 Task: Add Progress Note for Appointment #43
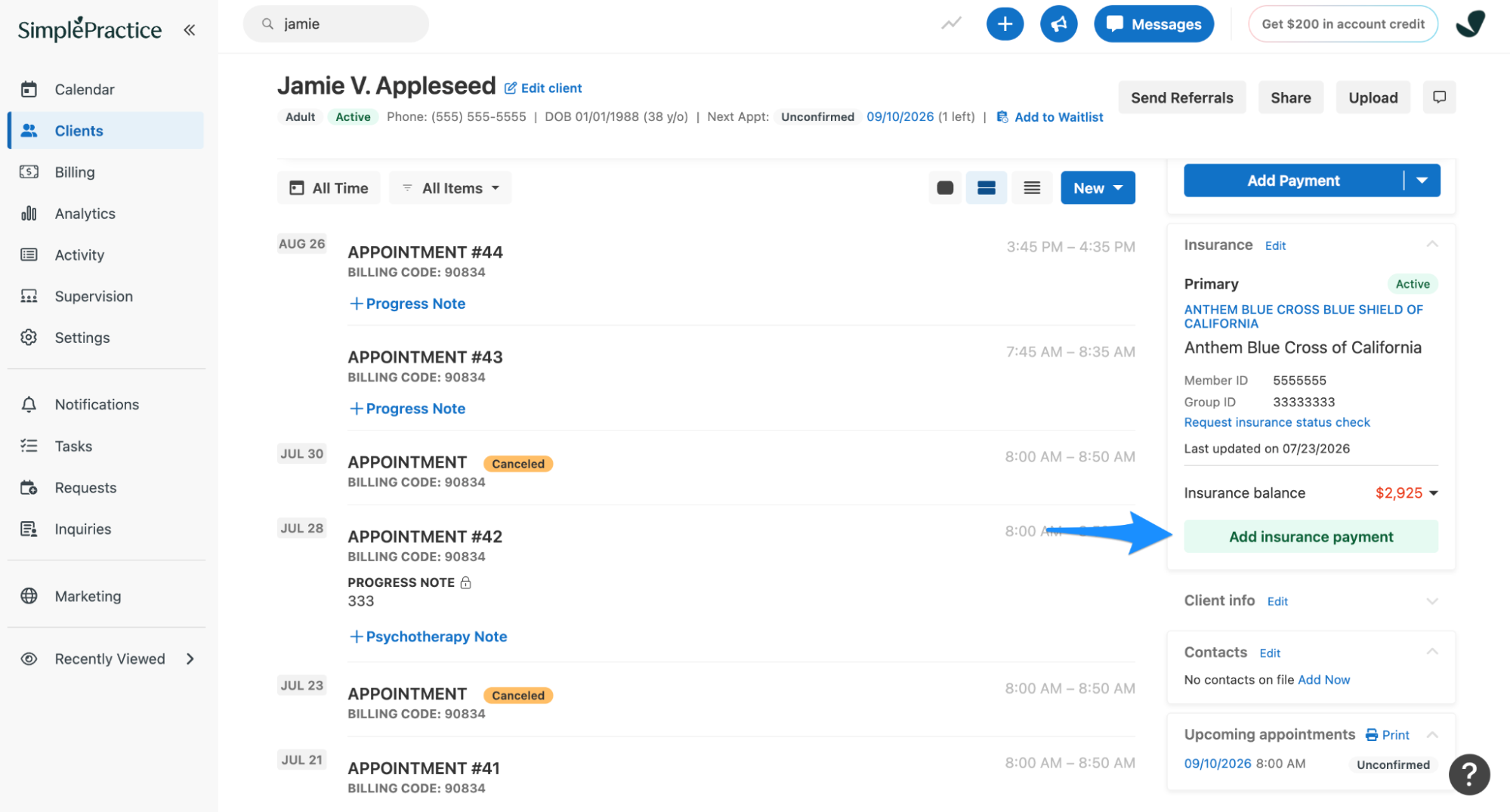[x=407, y=409]
